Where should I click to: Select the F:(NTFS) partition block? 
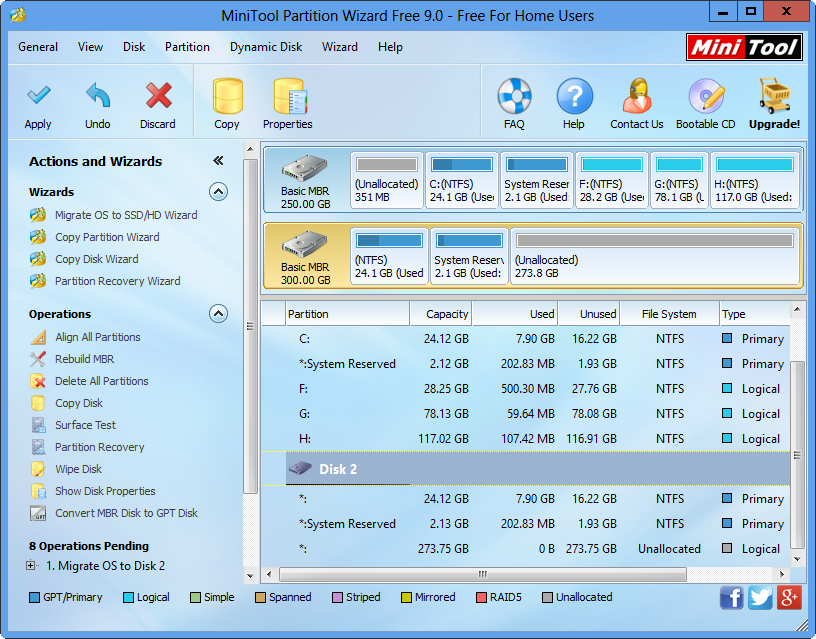coord(612,181)
